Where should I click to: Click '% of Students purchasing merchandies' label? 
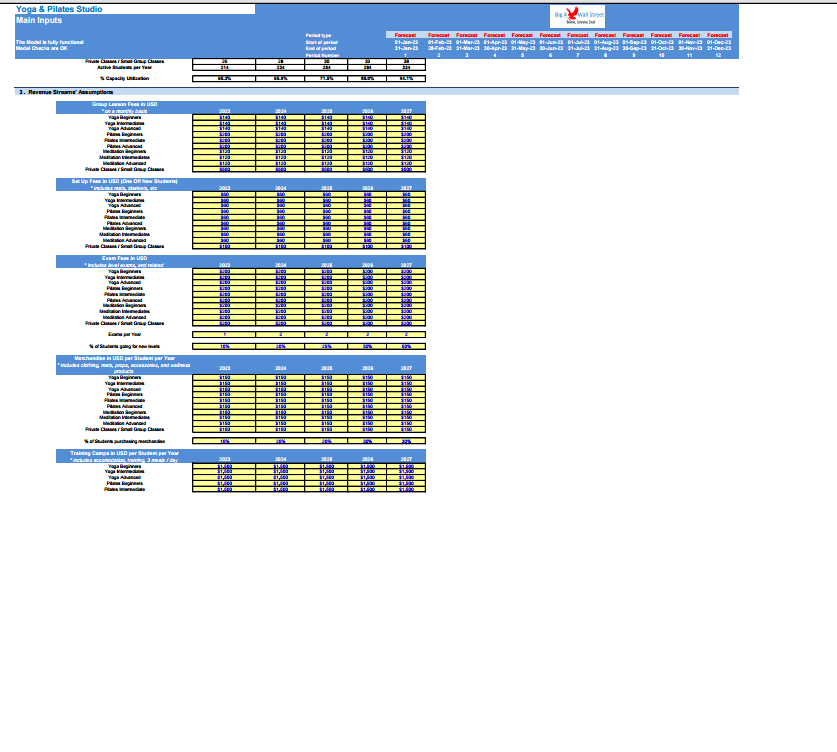click(x=124, y=441)
